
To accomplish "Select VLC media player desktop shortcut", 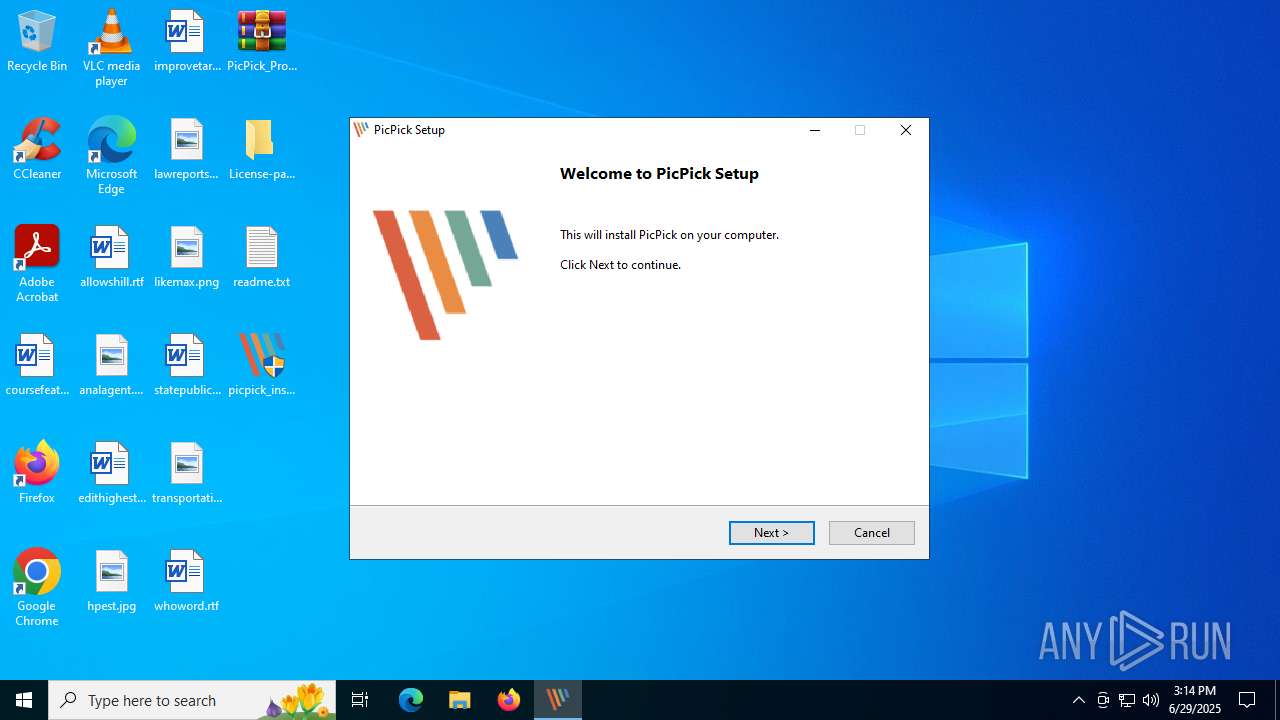I will (x=111, y=48).
